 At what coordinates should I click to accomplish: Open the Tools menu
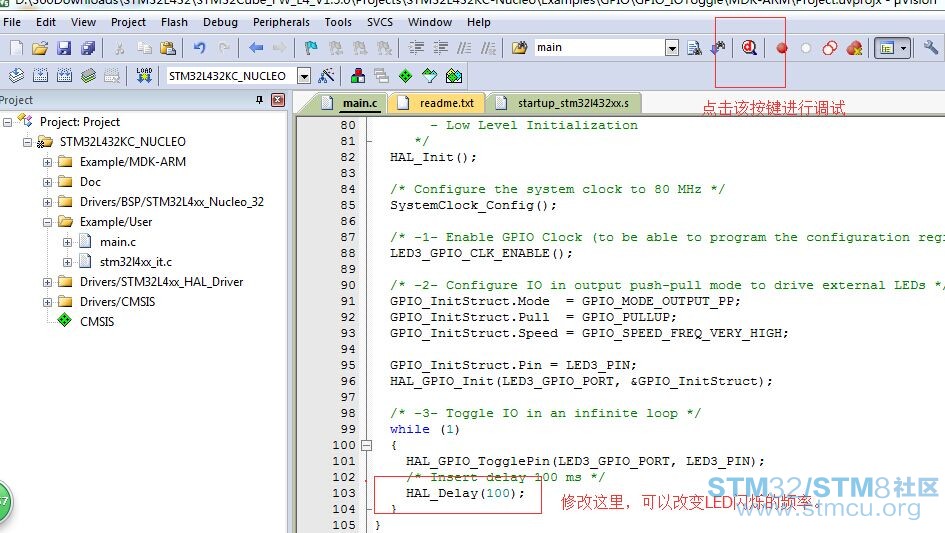[338, 22]
